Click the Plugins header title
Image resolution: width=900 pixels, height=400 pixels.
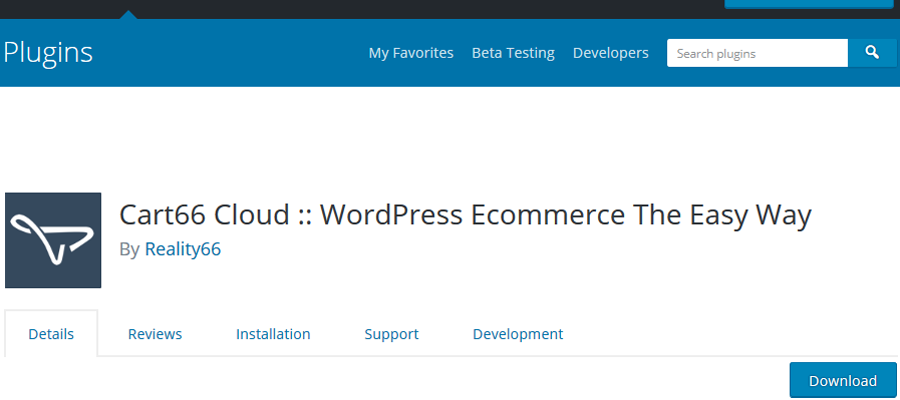pyautogui.click(x=48, y=53)
